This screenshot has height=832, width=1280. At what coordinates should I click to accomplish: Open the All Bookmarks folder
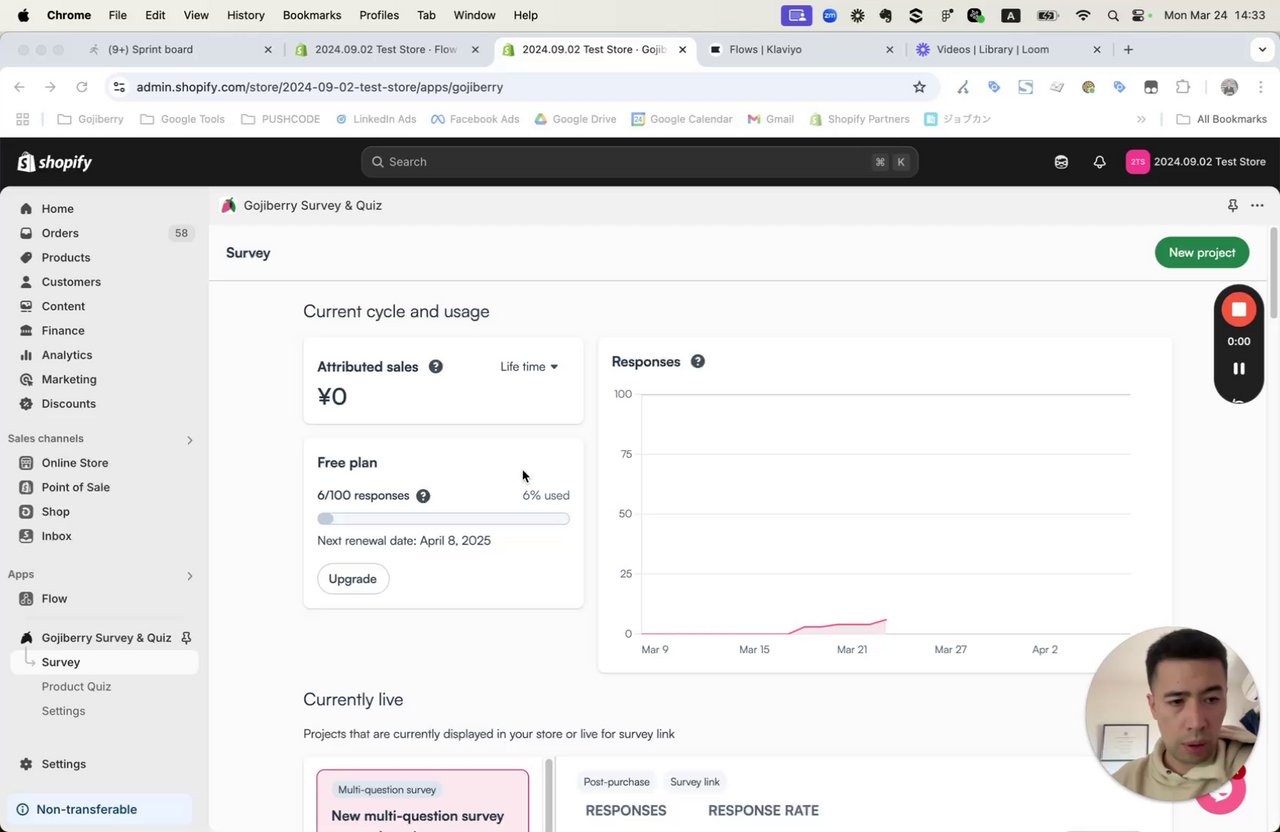(1221, 119)
